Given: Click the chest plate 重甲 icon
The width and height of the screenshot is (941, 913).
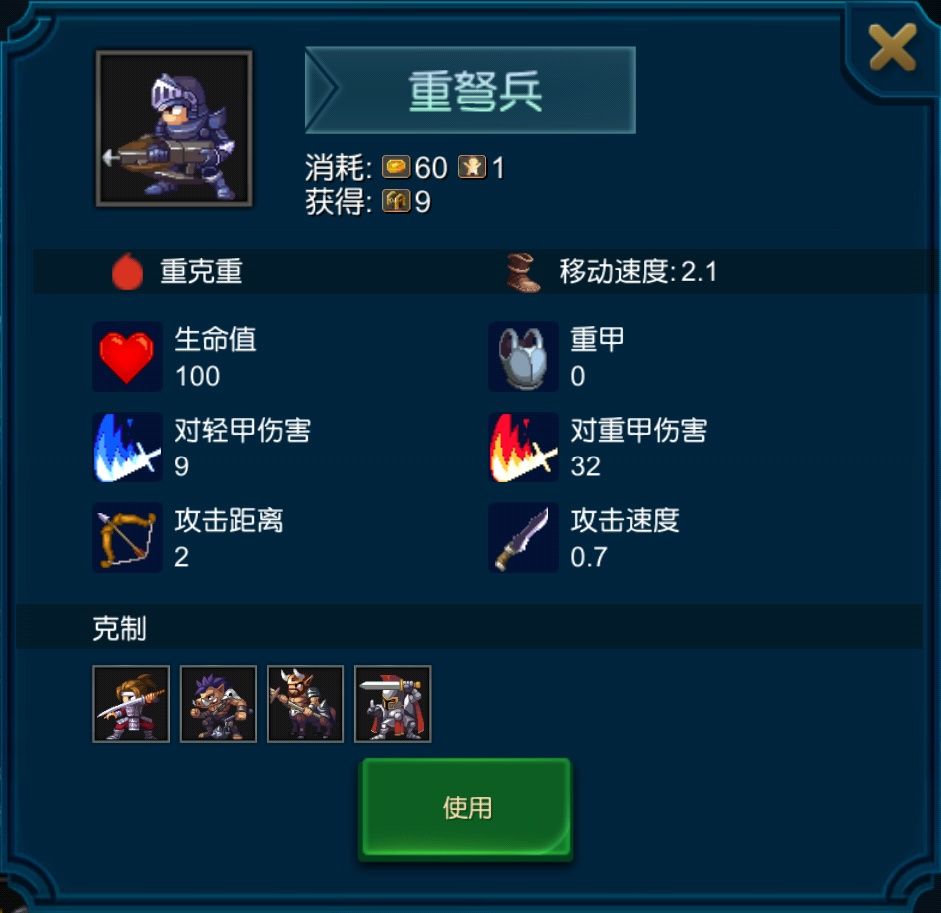Looking at the screenshot, I should point(523,357).
